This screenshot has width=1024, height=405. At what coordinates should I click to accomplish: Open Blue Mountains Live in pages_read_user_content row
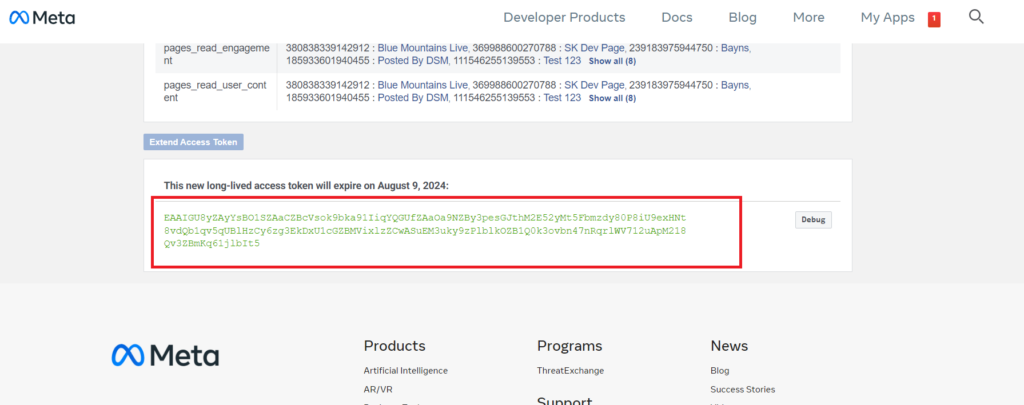[423, 85]
